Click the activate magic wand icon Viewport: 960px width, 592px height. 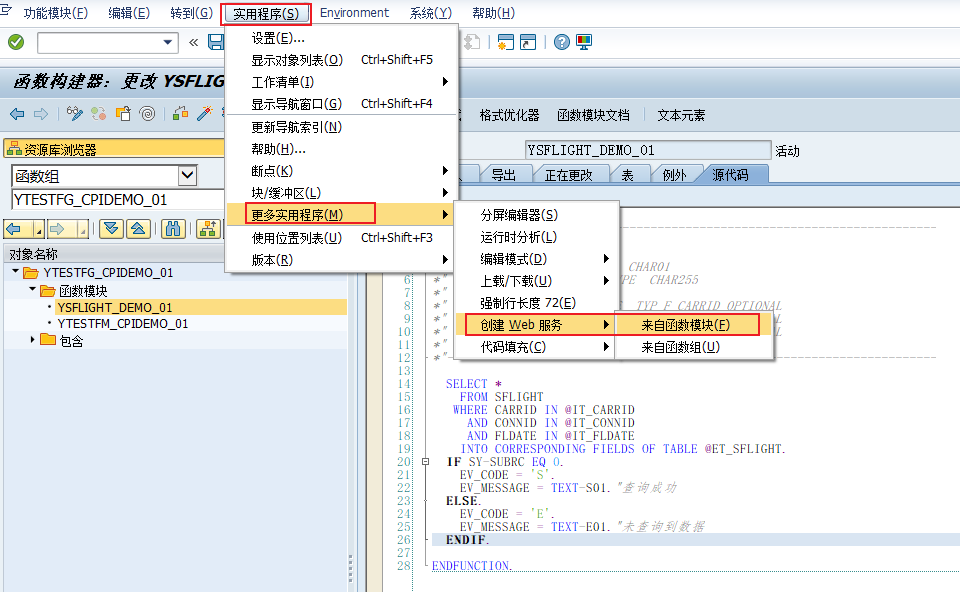204,113
